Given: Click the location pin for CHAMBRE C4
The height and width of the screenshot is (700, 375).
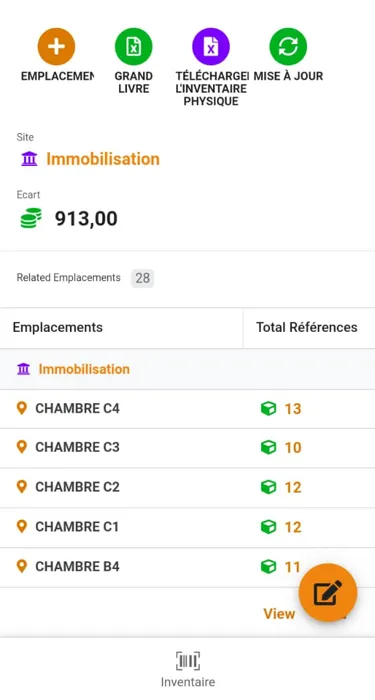Looking at the screenshot, I should (x=21, y=408).
